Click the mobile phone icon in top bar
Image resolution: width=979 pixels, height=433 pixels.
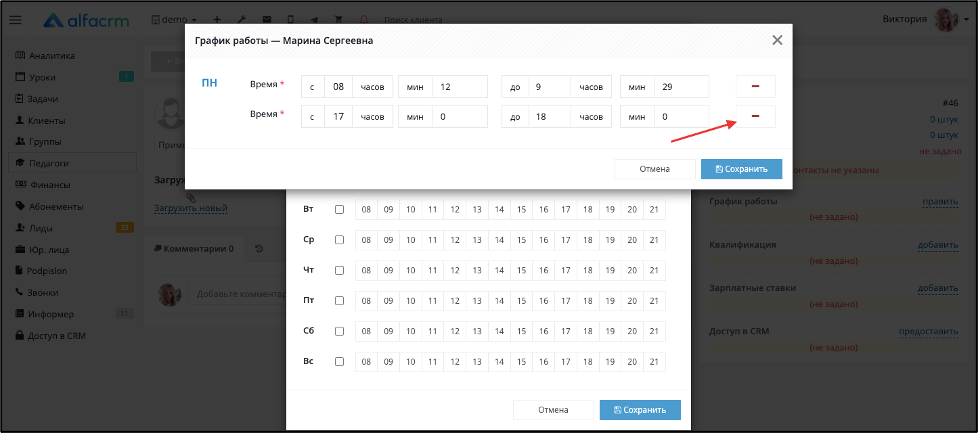pyautogui.click(x=290, y=20)
